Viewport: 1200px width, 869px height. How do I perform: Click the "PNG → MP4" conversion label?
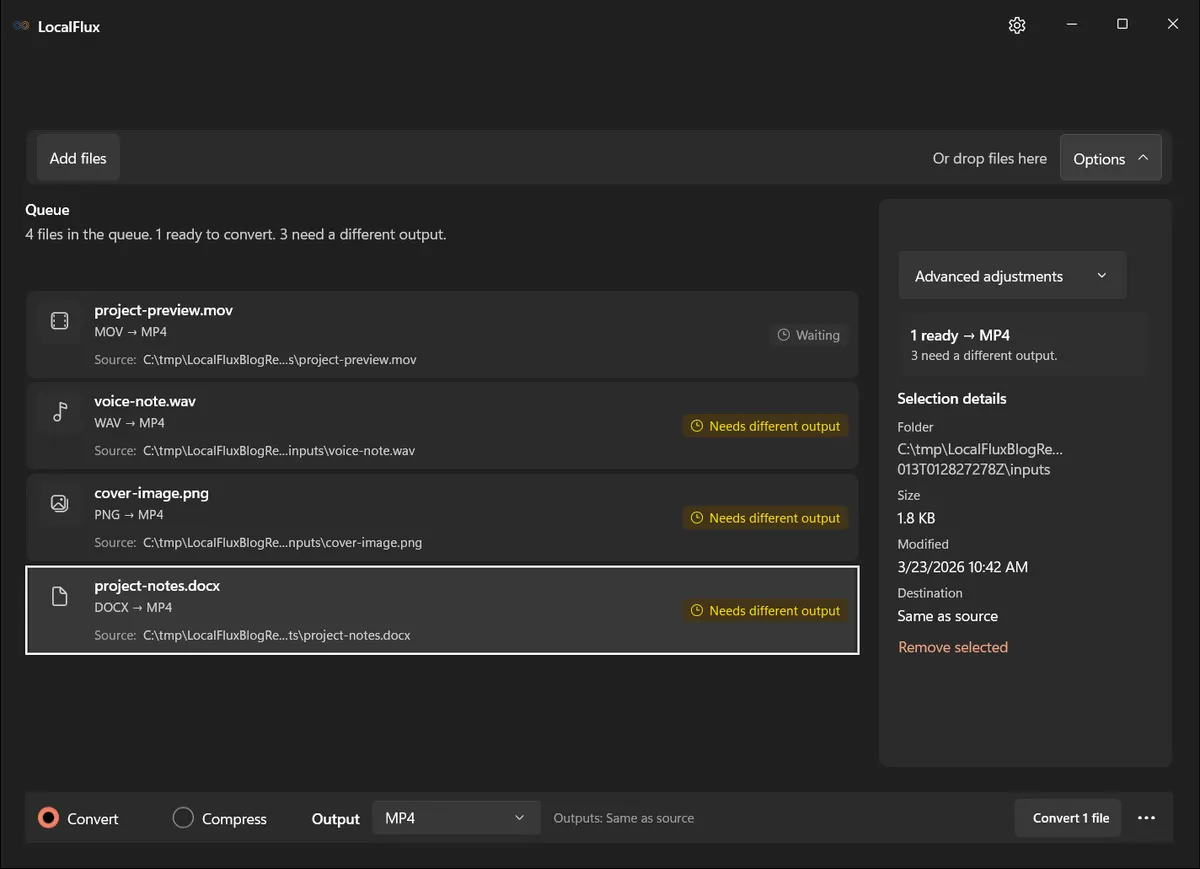129,515
